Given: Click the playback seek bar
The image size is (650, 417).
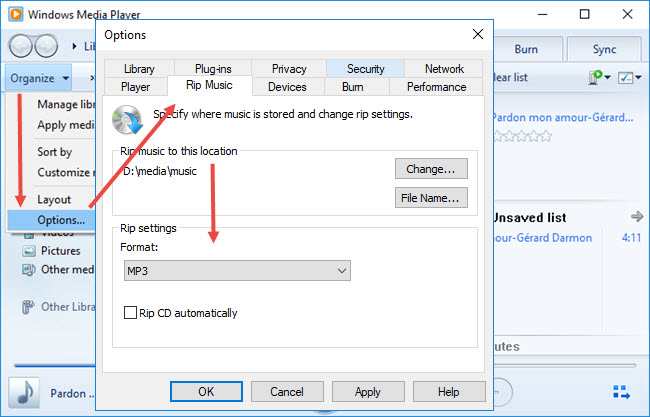Looking at the screenshot, I should point(325,366).
